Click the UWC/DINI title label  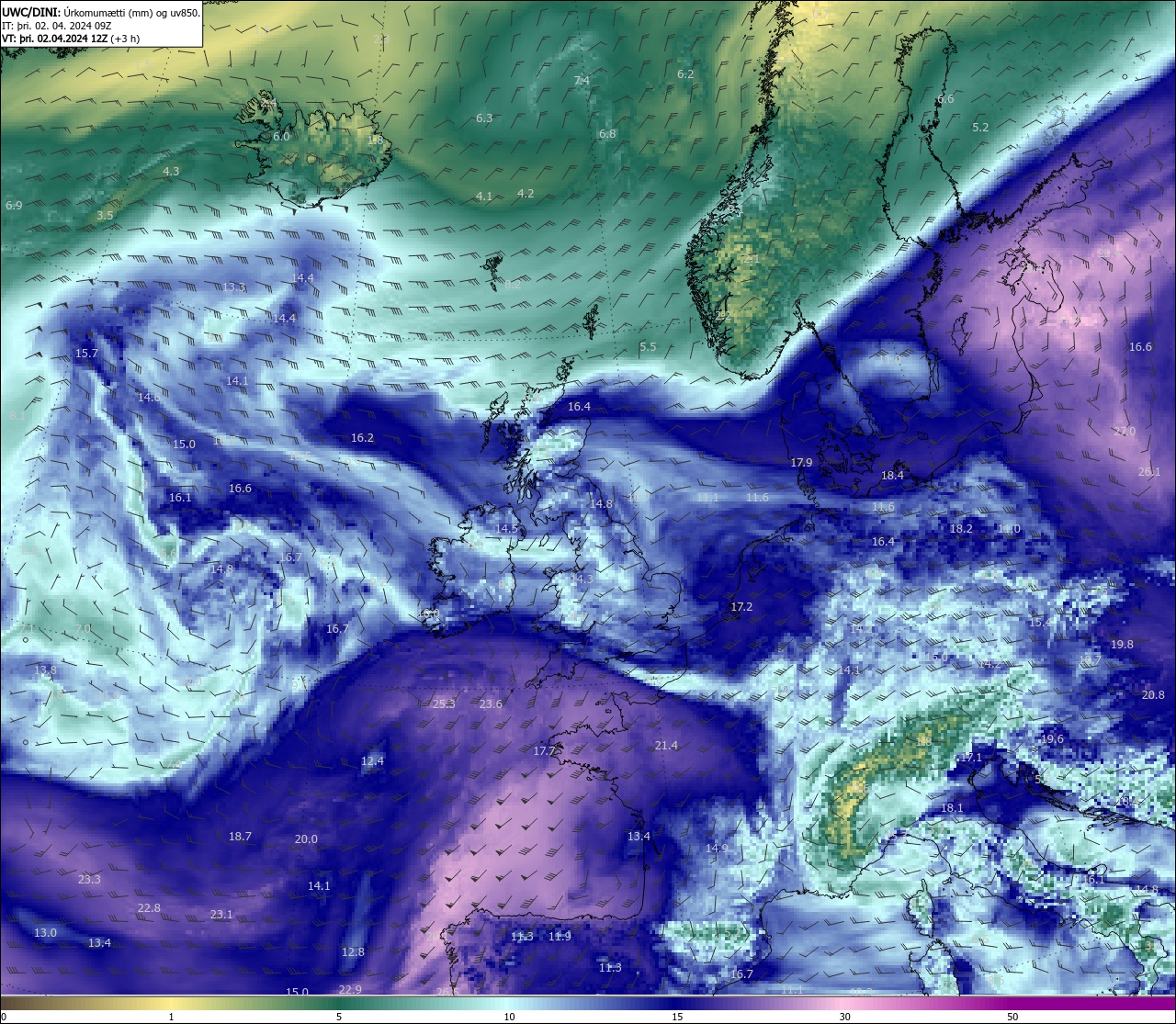coord(31,12)
